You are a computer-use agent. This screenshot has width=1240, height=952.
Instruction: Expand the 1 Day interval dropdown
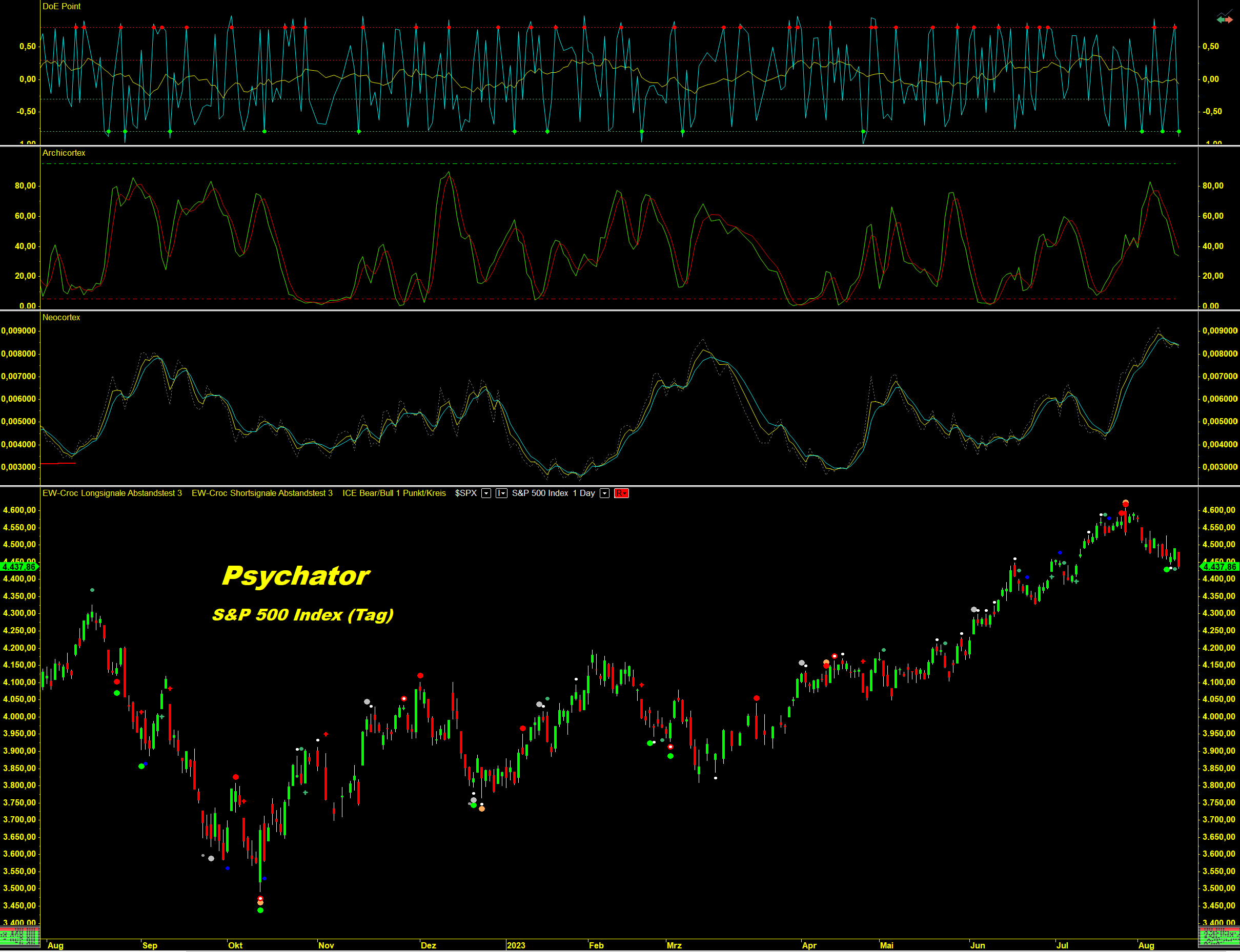click(x=604, y=493)
